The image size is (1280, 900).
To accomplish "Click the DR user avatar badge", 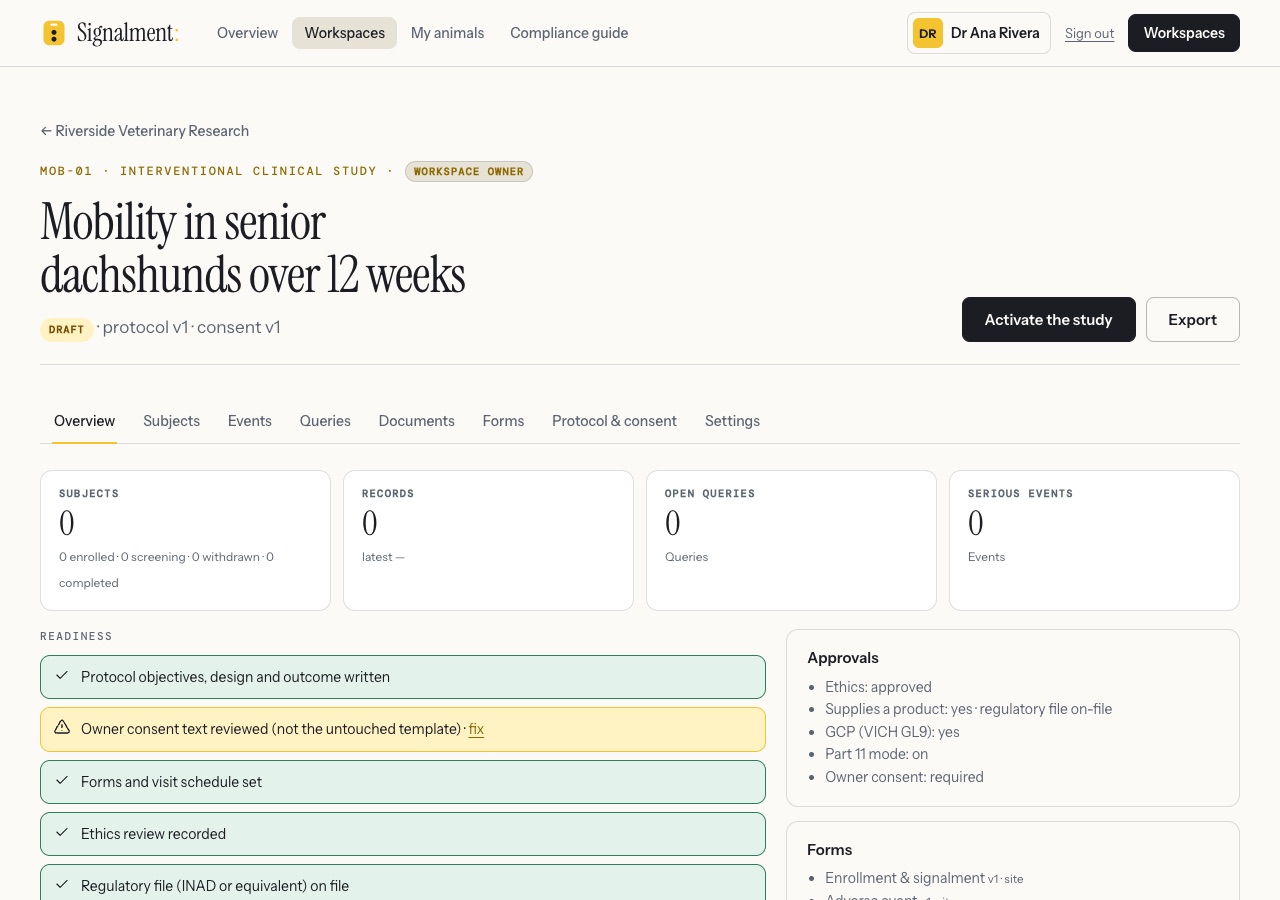I will 928,33.
